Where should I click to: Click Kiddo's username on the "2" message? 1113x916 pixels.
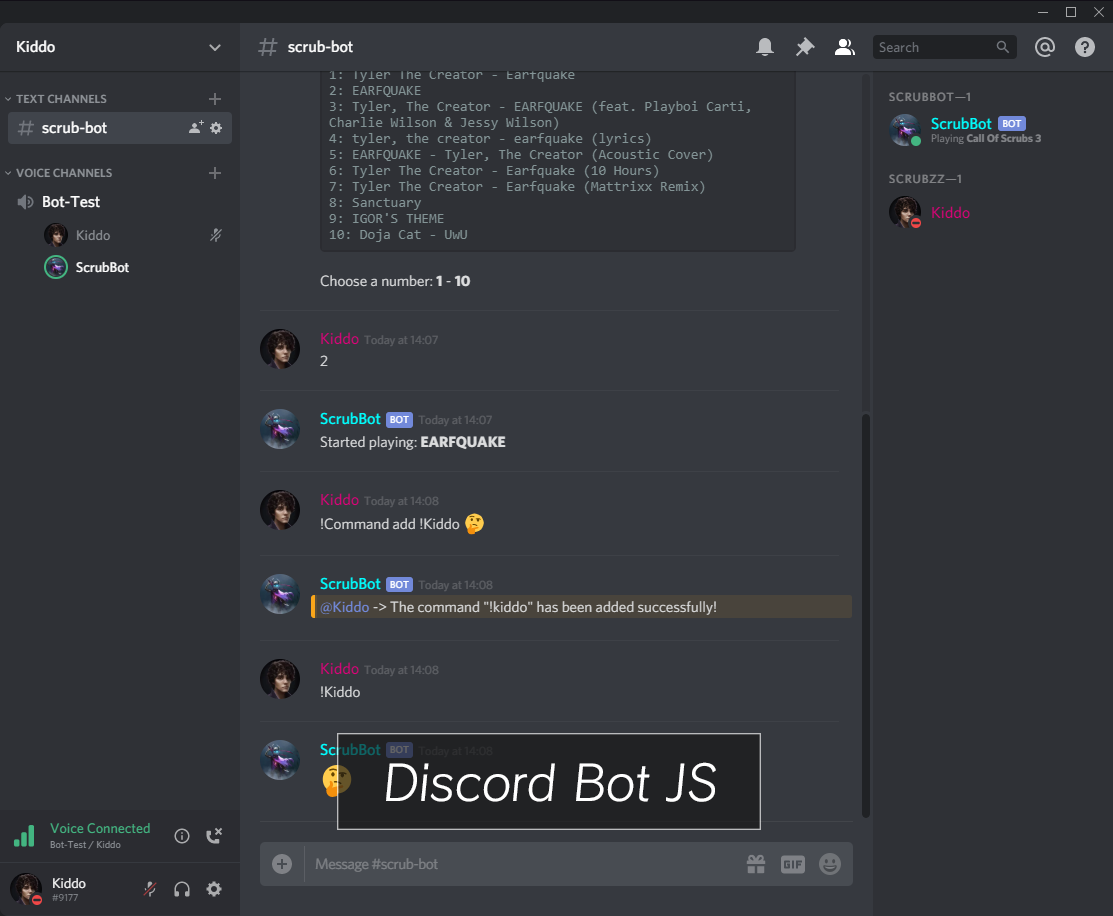coord(339,339)
